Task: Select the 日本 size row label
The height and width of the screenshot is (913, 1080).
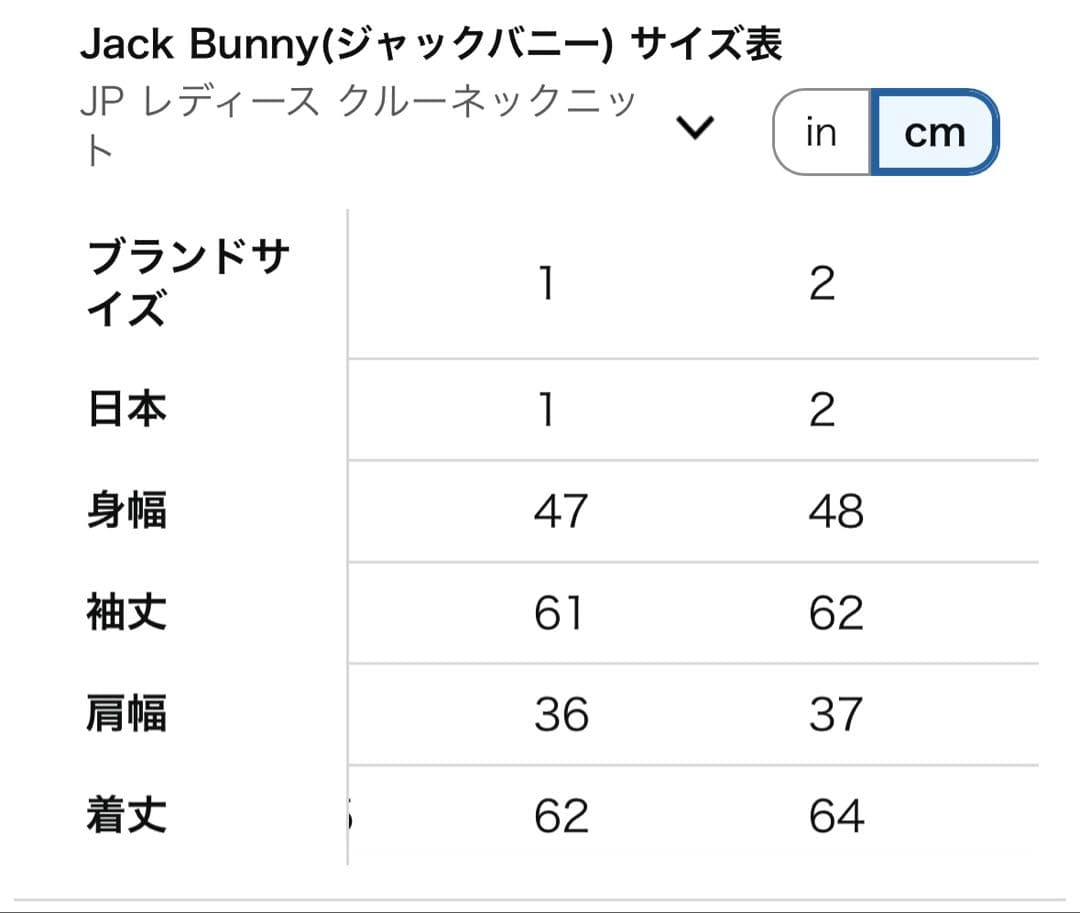Action: point(123,409)
